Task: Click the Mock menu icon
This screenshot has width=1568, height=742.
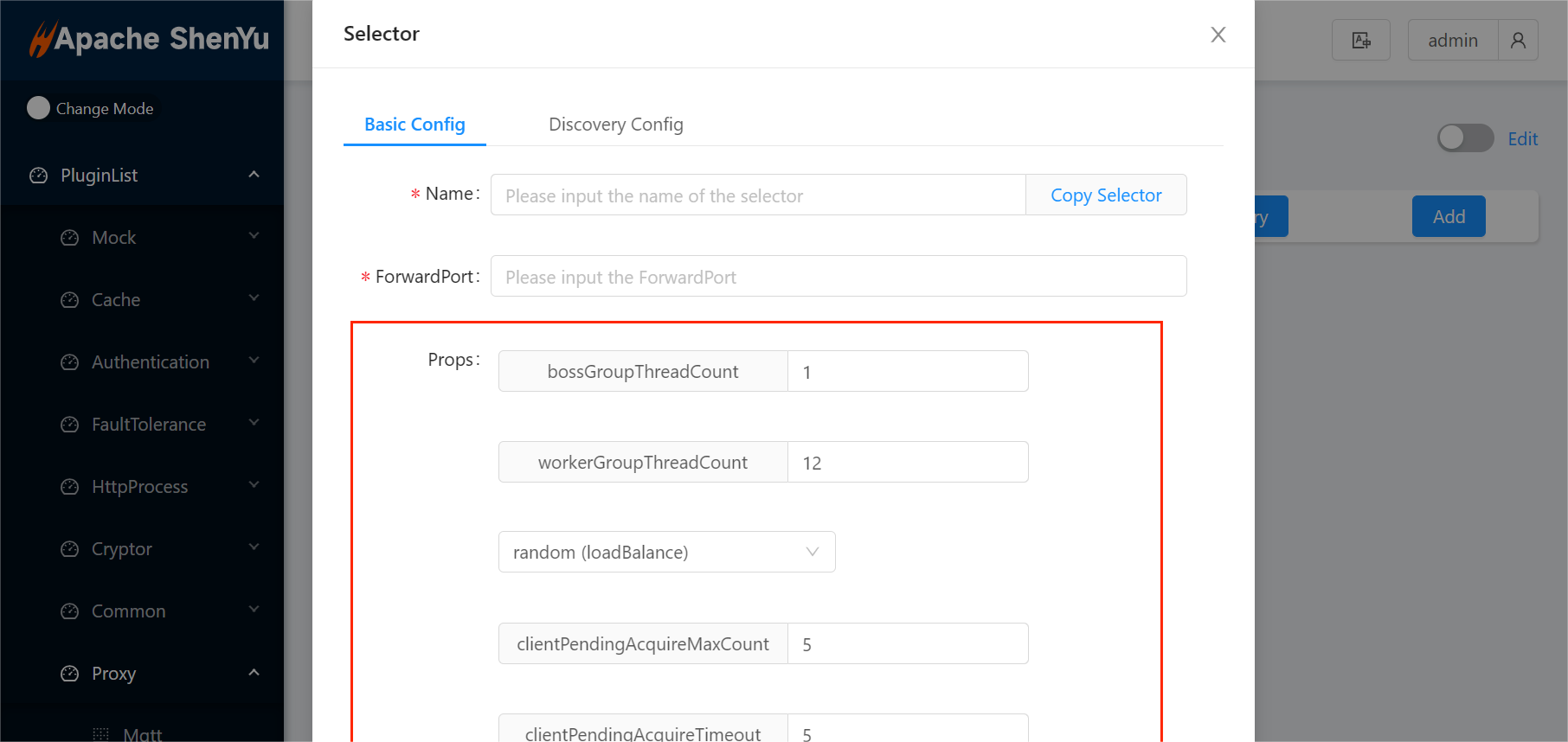Action: [70, 238]
